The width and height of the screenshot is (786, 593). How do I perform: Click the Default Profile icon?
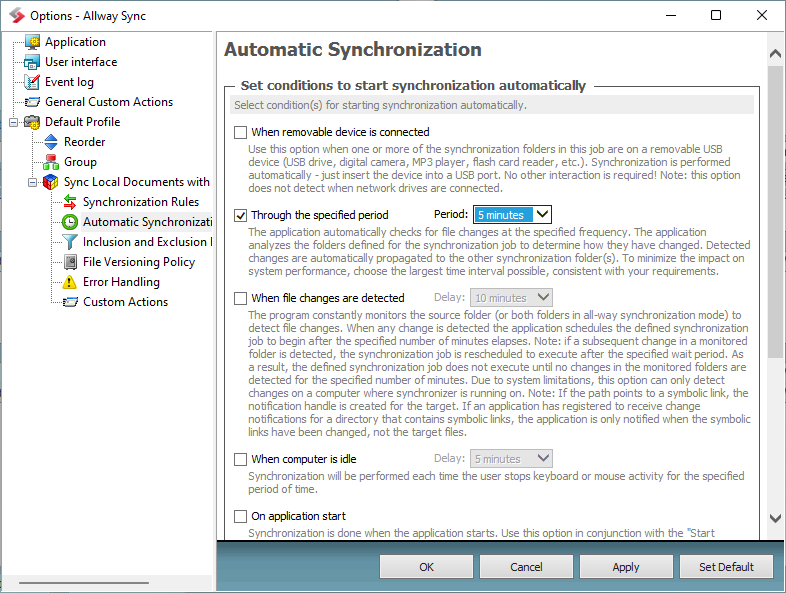click(32, 122)
